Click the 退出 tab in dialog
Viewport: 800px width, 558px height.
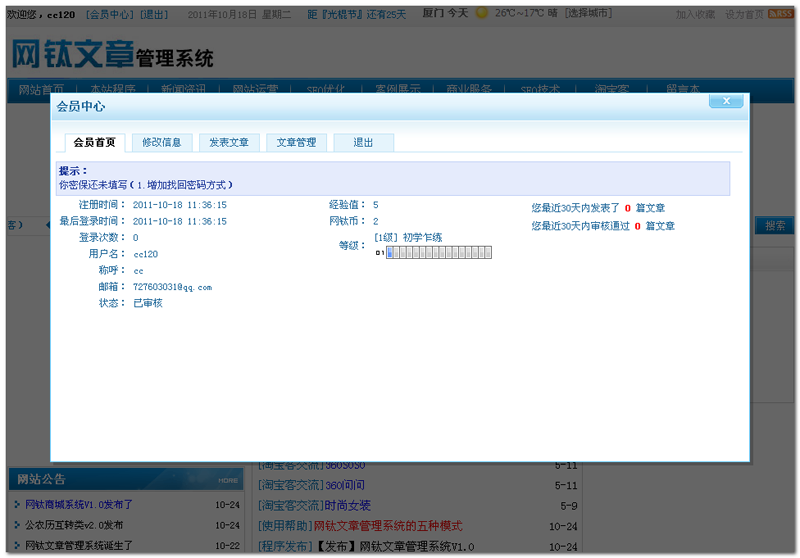[363, 143]
